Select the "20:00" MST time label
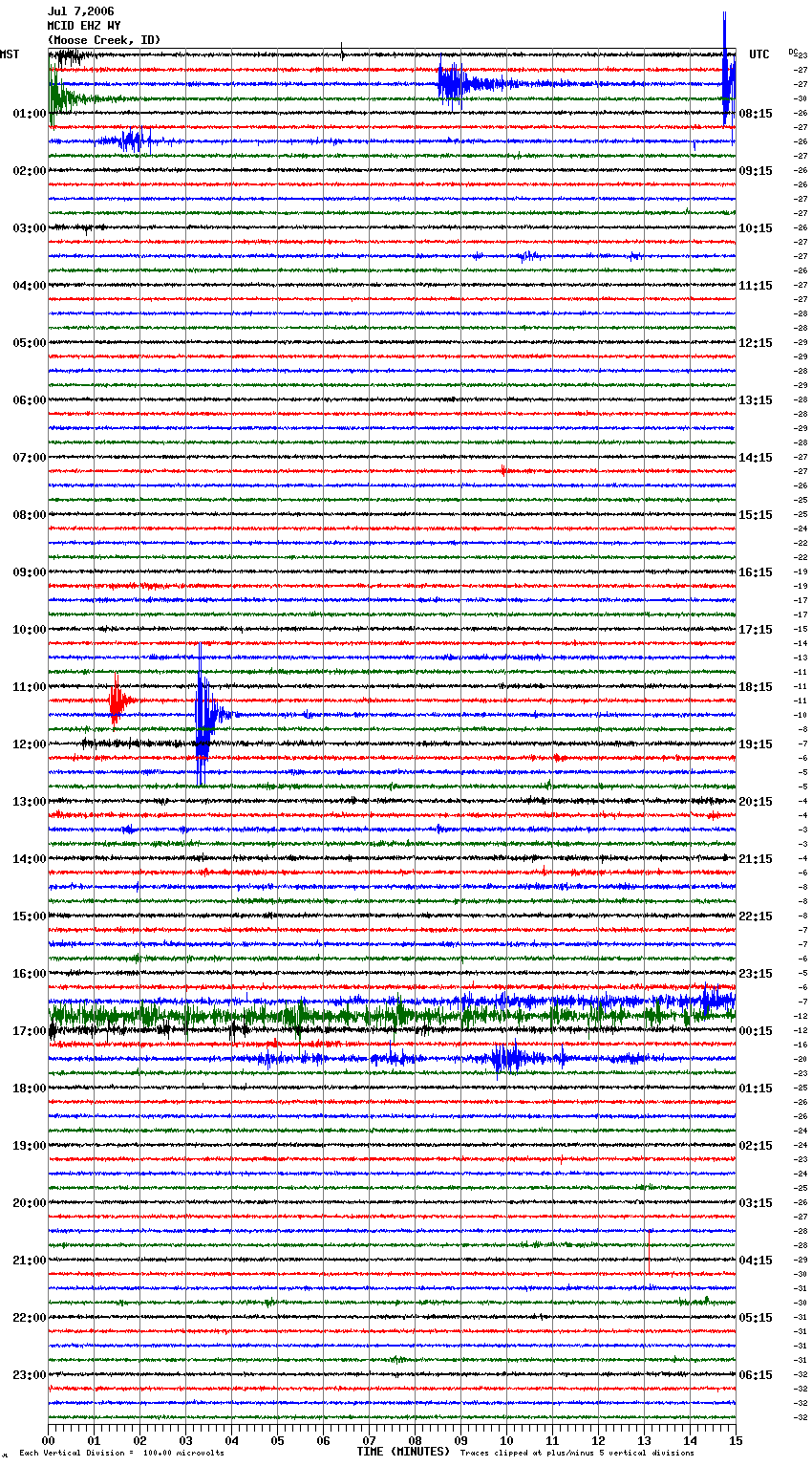The width and height of the screenshot is (812, 1466). tap(30, 1203)
